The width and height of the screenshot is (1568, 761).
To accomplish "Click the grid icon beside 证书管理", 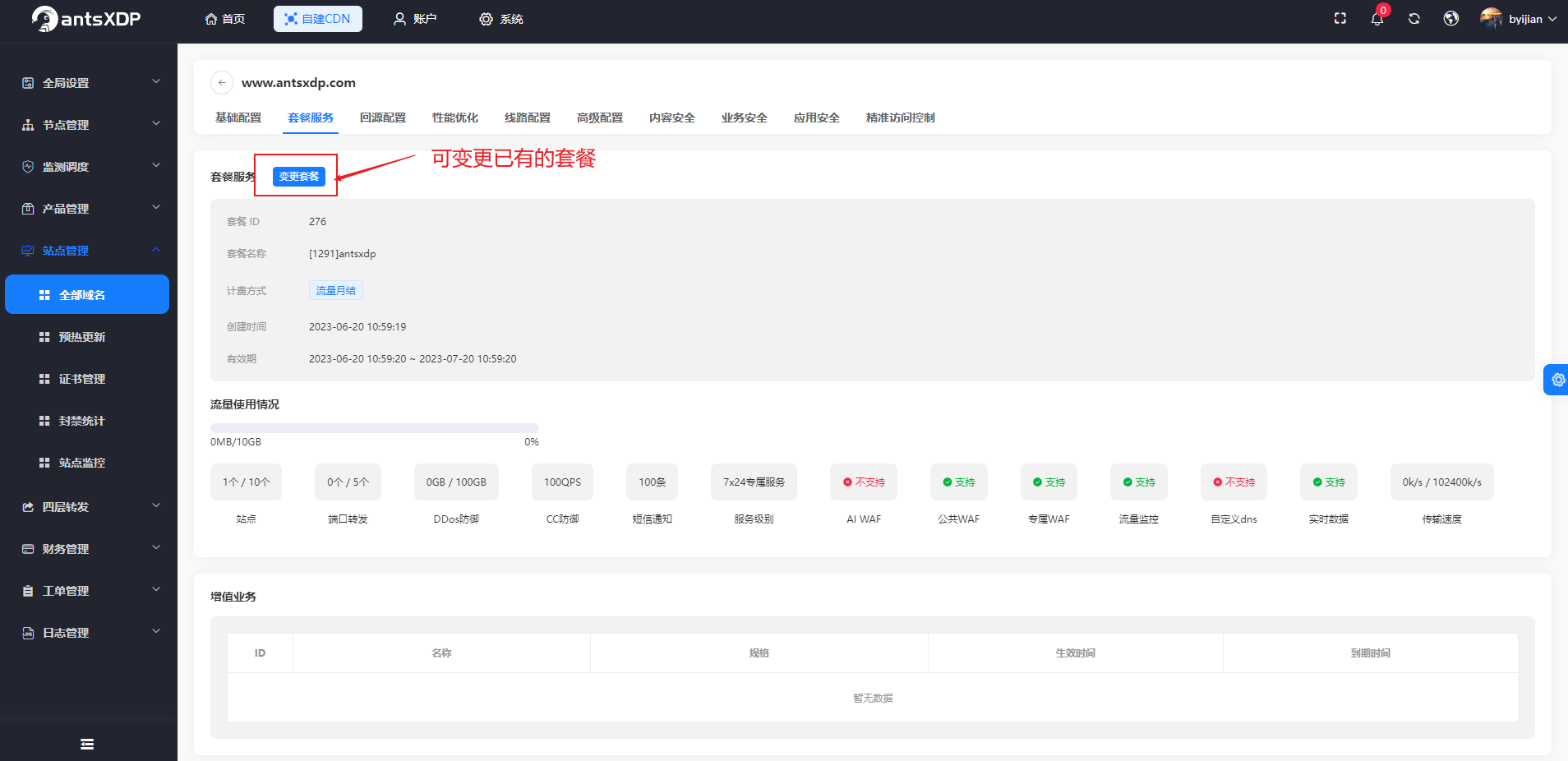I will point(44,379).
